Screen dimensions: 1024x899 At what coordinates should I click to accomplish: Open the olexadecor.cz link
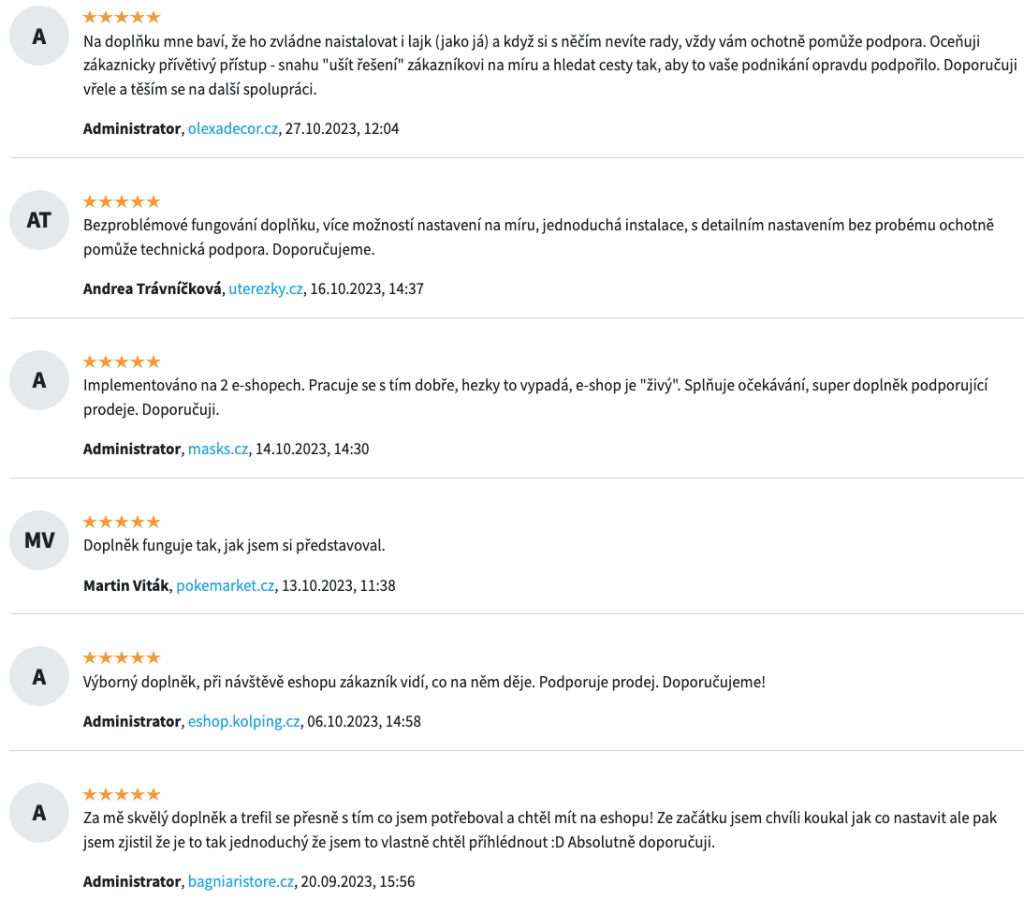pos(233,129)
